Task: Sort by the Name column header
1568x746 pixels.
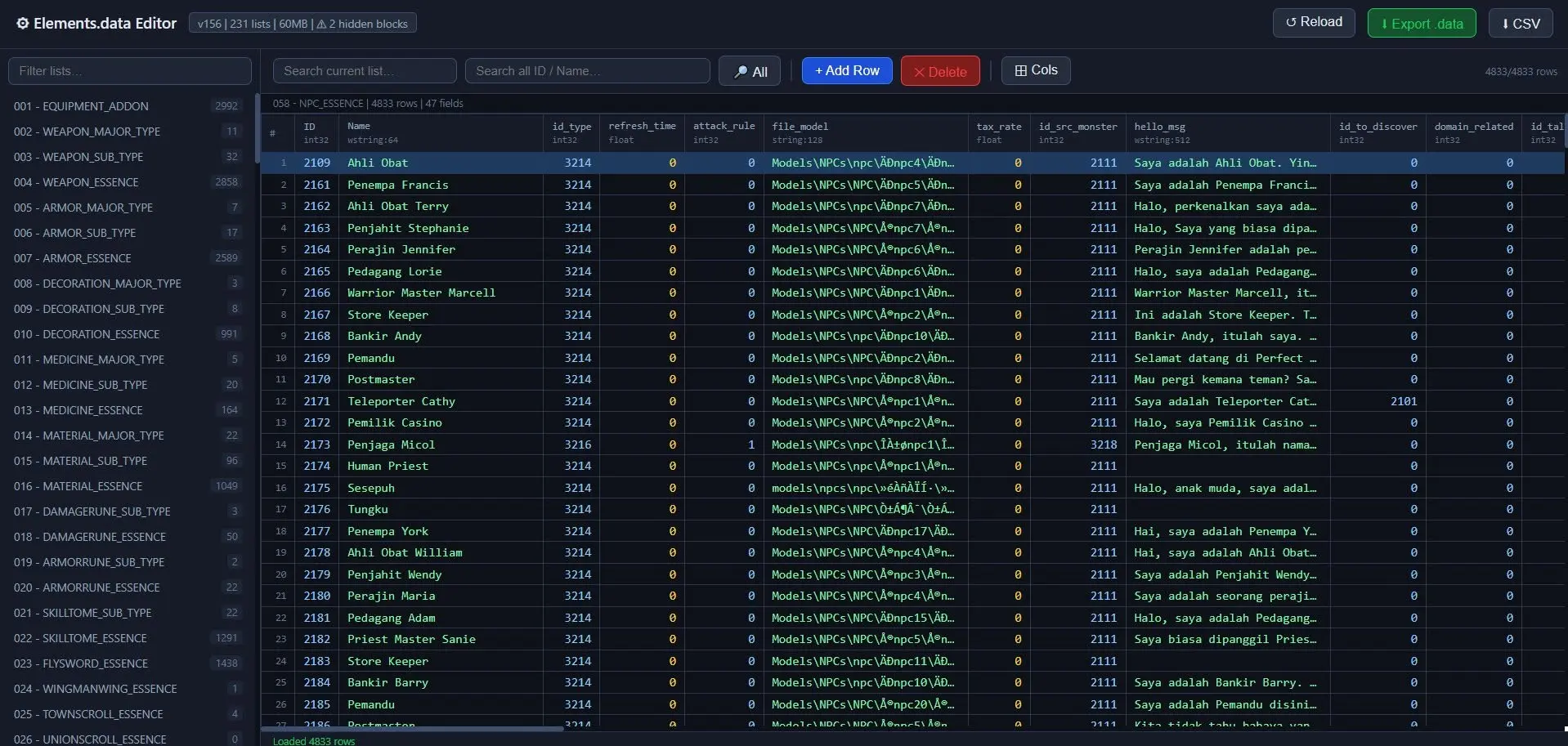Action: pos(441,132)
